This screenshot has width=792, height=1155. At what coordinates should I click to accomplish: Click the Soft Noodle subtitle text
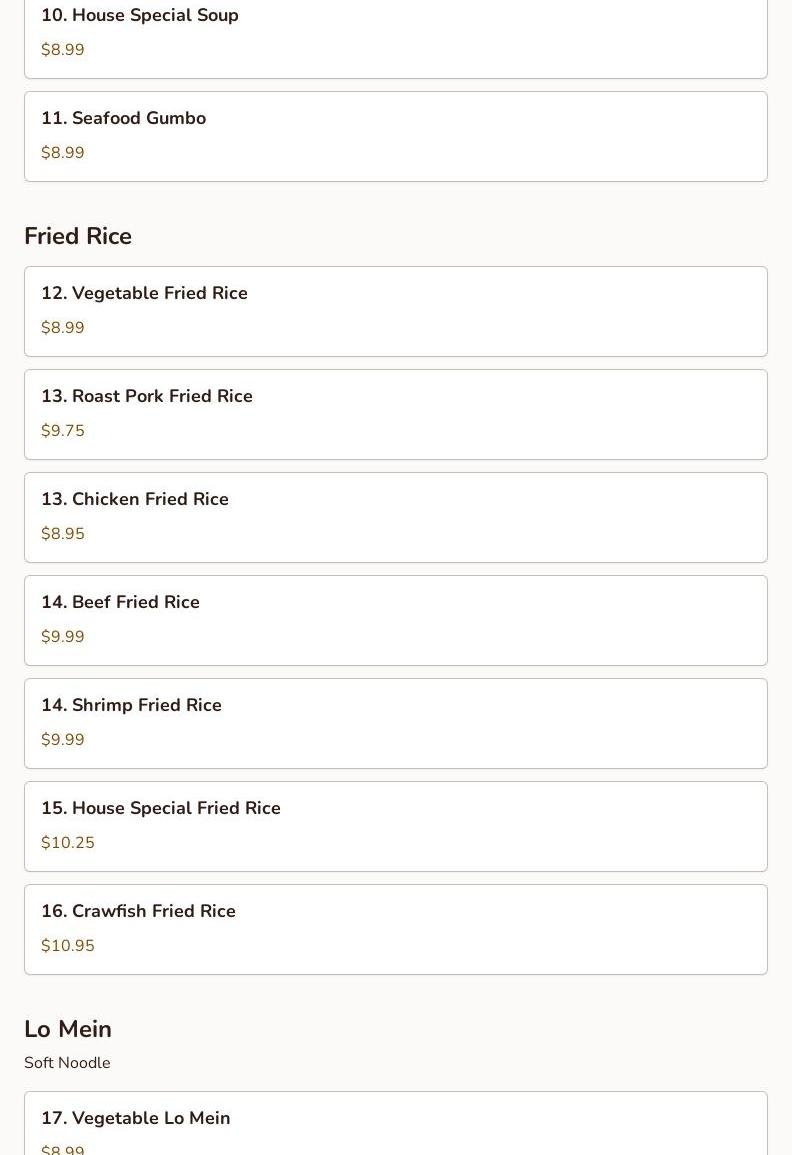coord(67,1063)
